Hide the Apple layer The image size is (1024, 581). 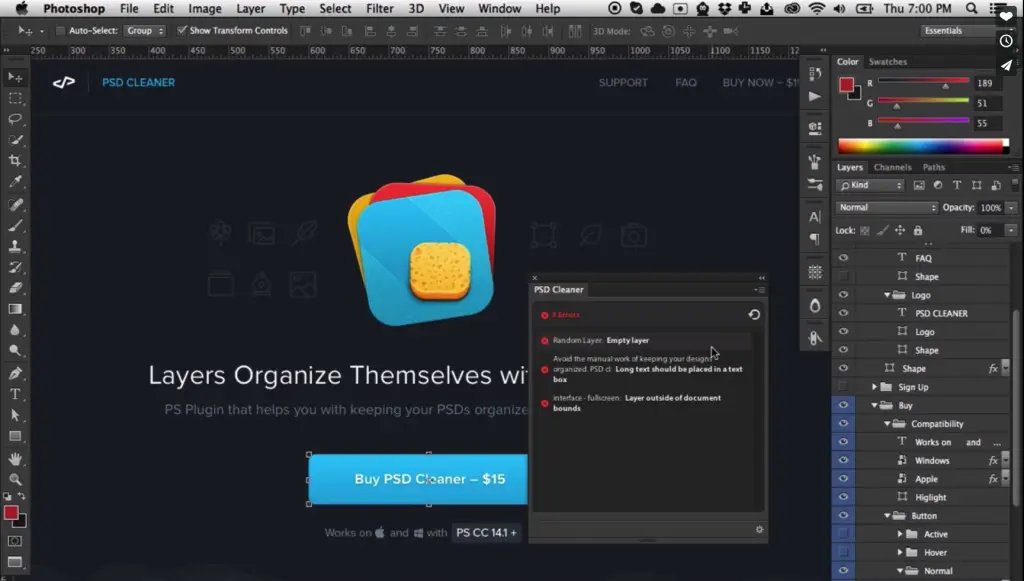(843, 479)
